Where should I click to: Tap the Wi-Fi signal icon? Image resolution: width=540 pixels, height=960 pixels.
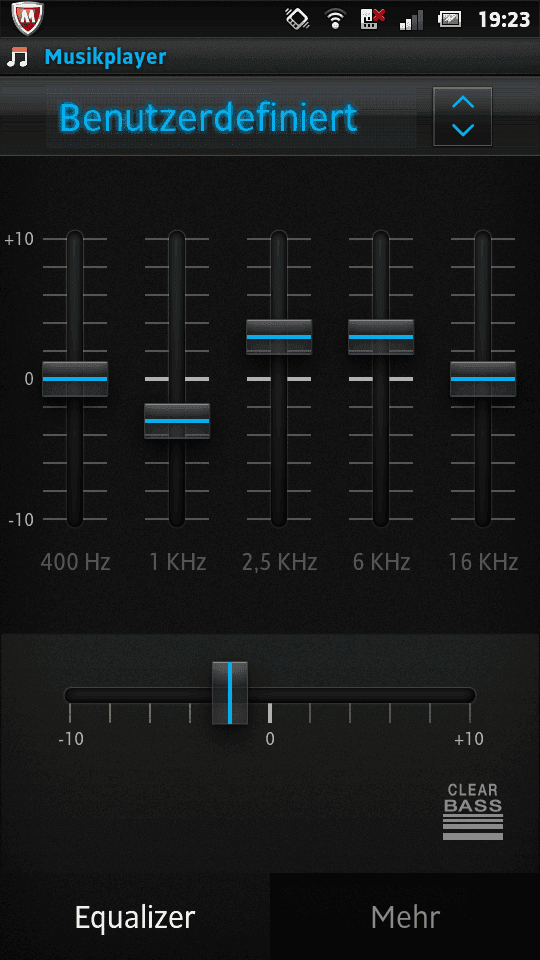[335, 19]
